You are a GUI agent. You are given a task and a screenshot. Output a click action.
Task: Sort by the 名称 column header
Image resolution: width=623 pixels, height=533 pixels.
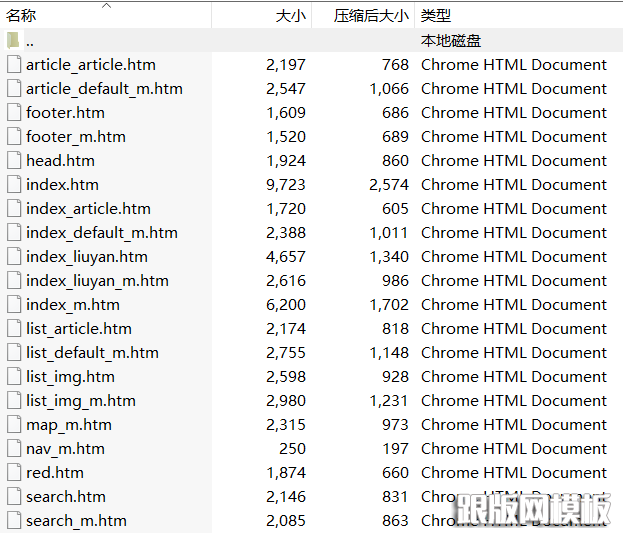click(x=22, y=15)
